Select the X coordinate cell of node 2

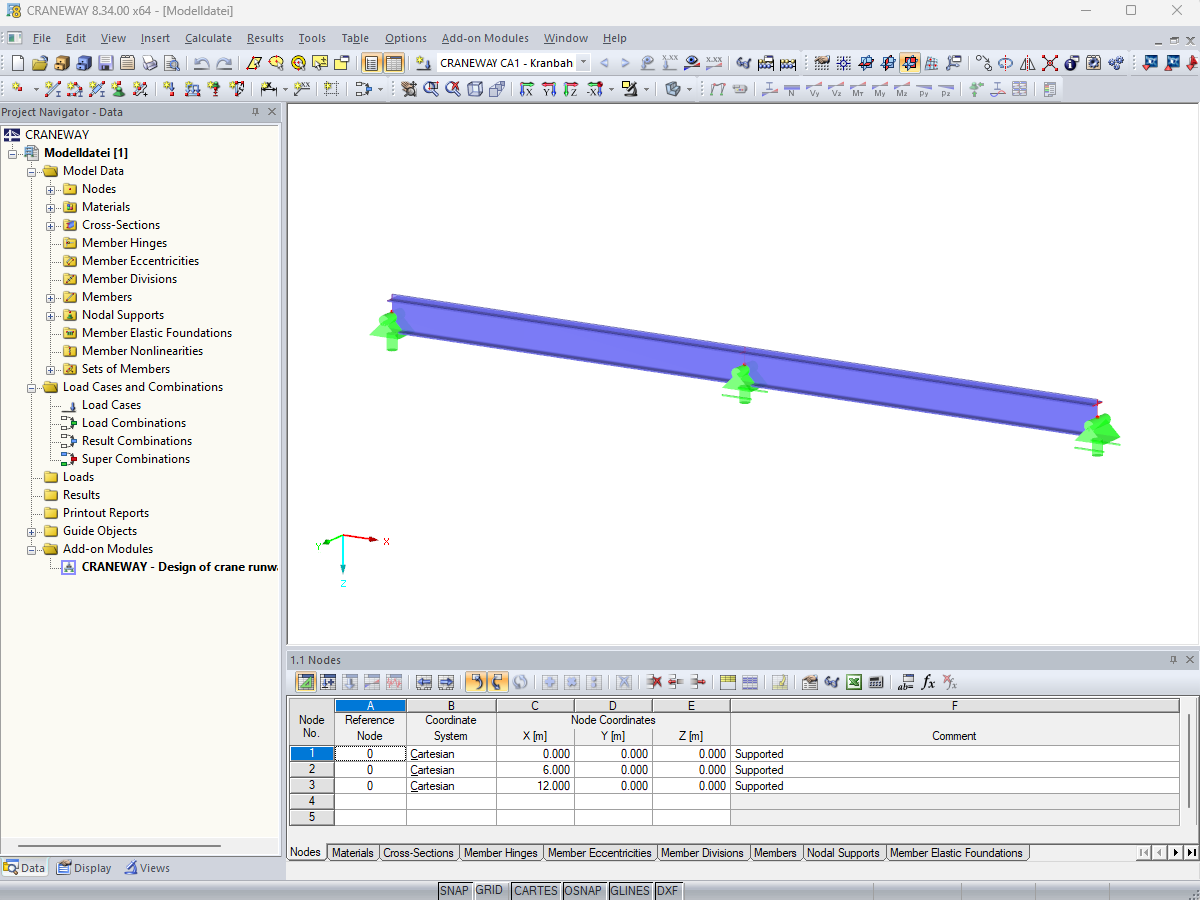point(535,770)
